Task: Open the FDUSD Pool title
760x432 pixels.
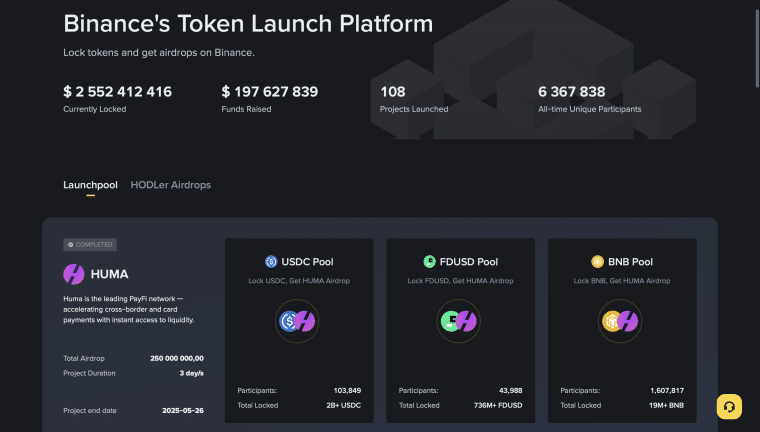Action: point(469,262)
